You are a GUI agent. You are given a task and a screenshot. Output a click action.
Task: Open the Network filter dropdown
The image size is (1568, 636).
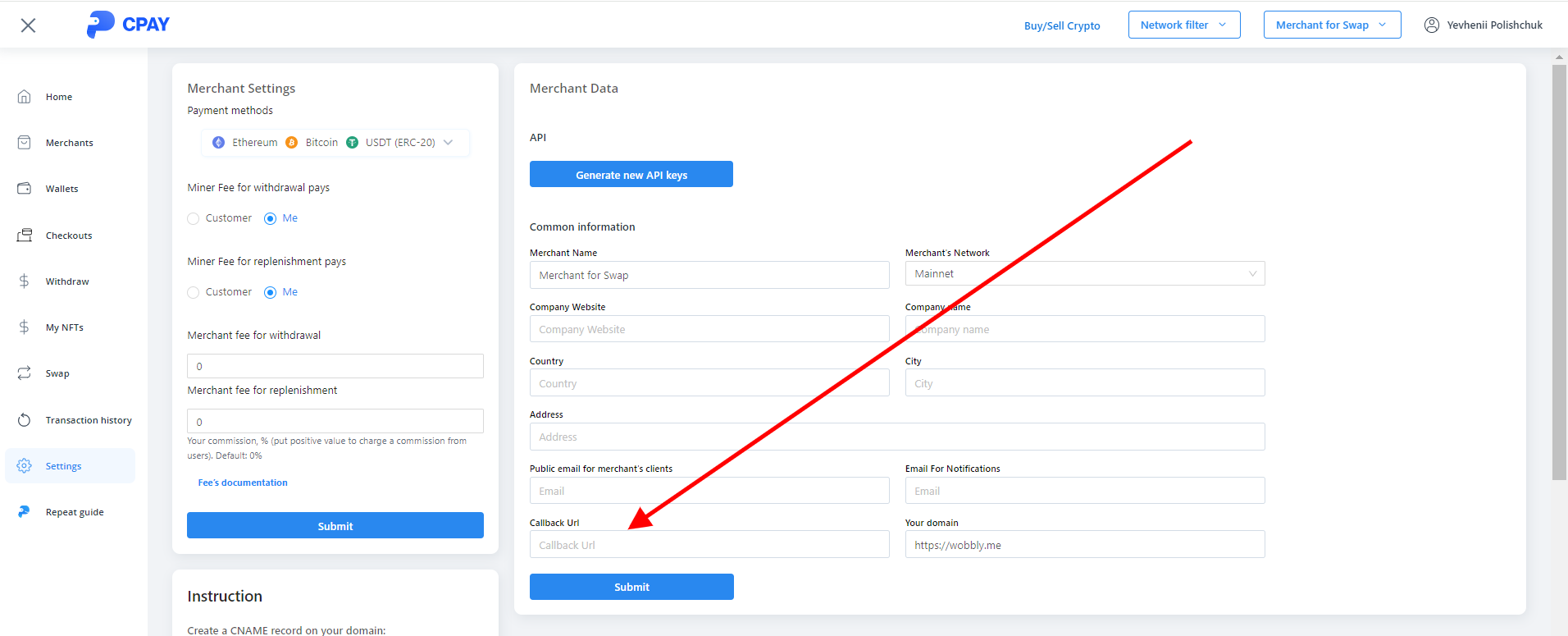[1183, 25]
